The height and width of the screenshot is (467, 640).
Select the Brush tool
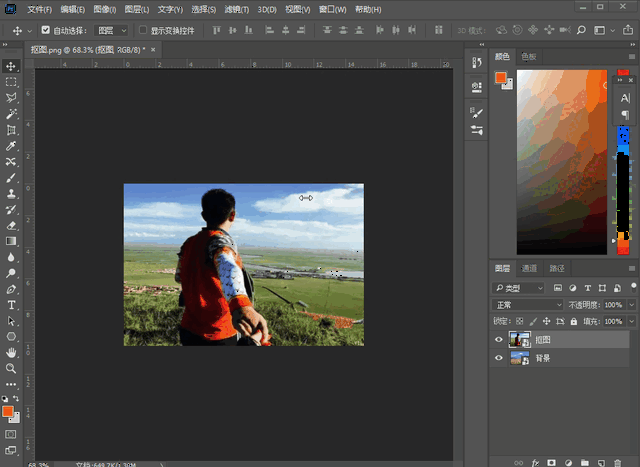coord(11,178)
